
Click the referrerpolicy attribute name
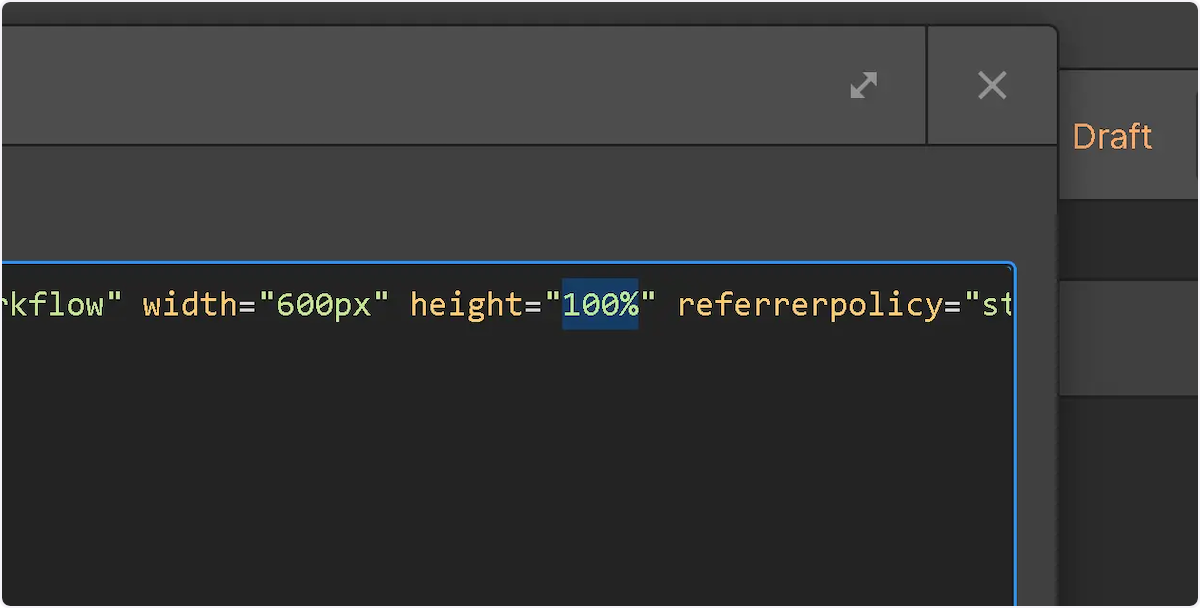[x=811, y=305]
